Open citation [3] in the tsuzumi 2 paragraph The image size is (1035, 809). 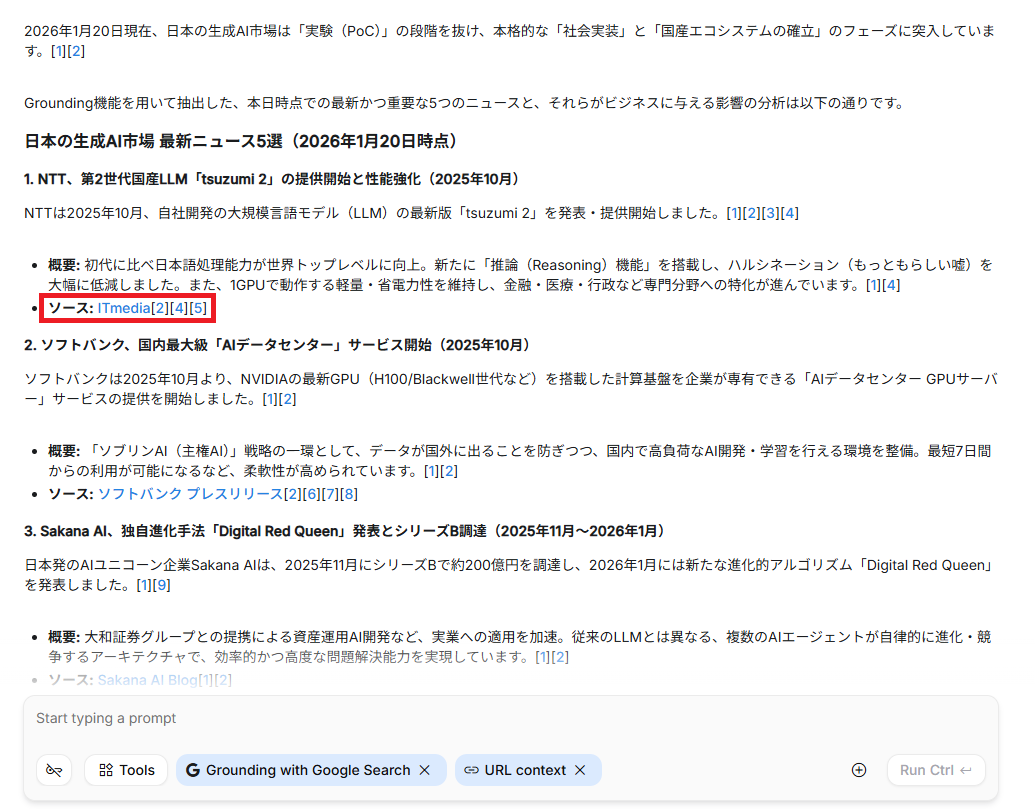(770, 213)
